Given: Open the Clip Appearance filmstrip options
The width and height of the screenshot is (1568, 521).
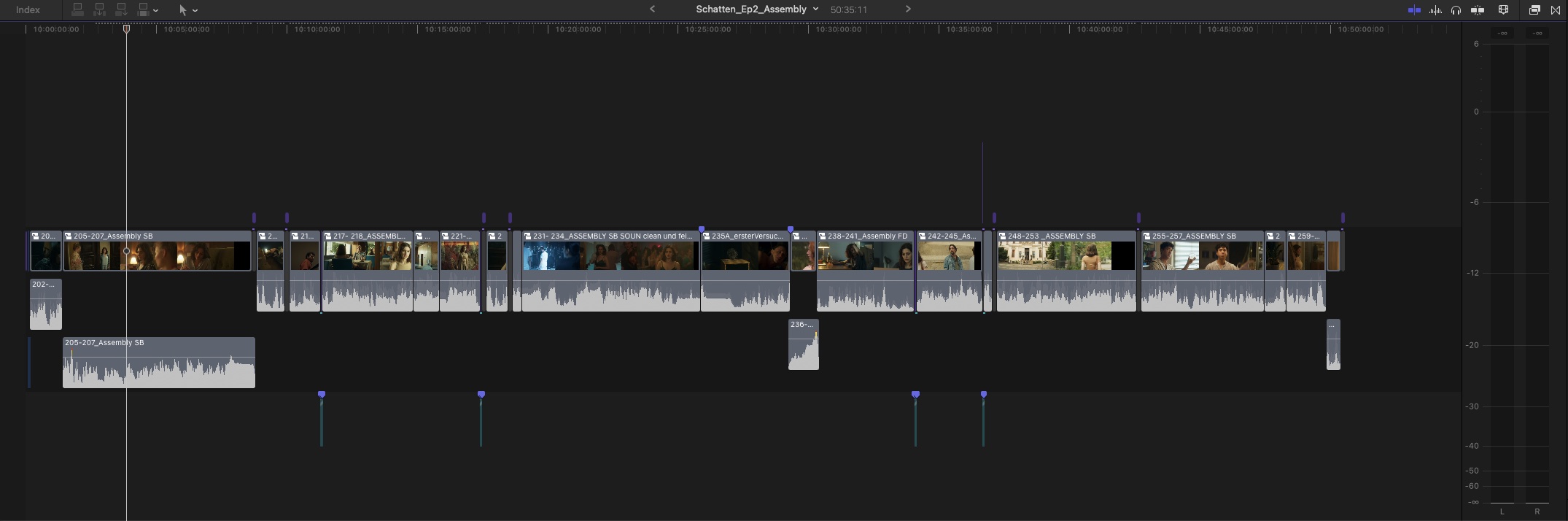Looking at the screenshot, I should (1503, 10).
